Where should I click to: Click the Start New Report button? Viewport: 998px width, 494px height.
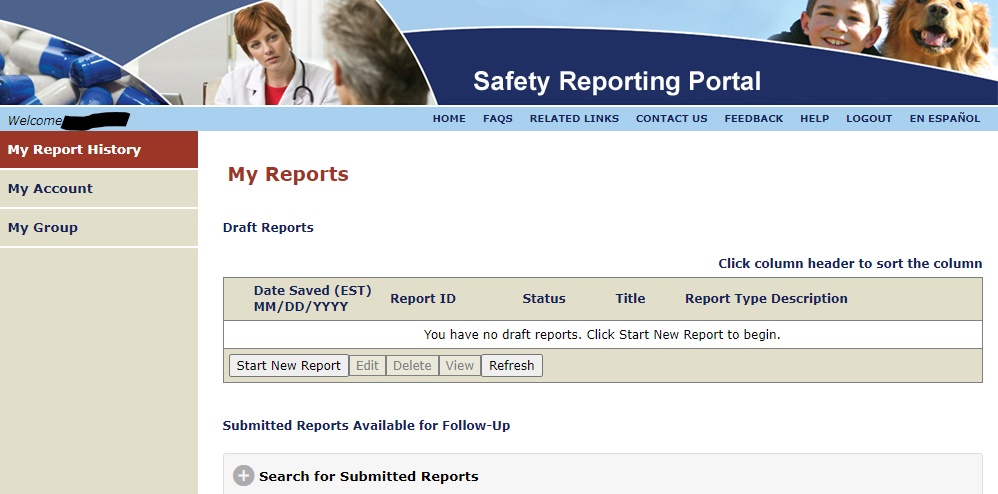(289, 366)
